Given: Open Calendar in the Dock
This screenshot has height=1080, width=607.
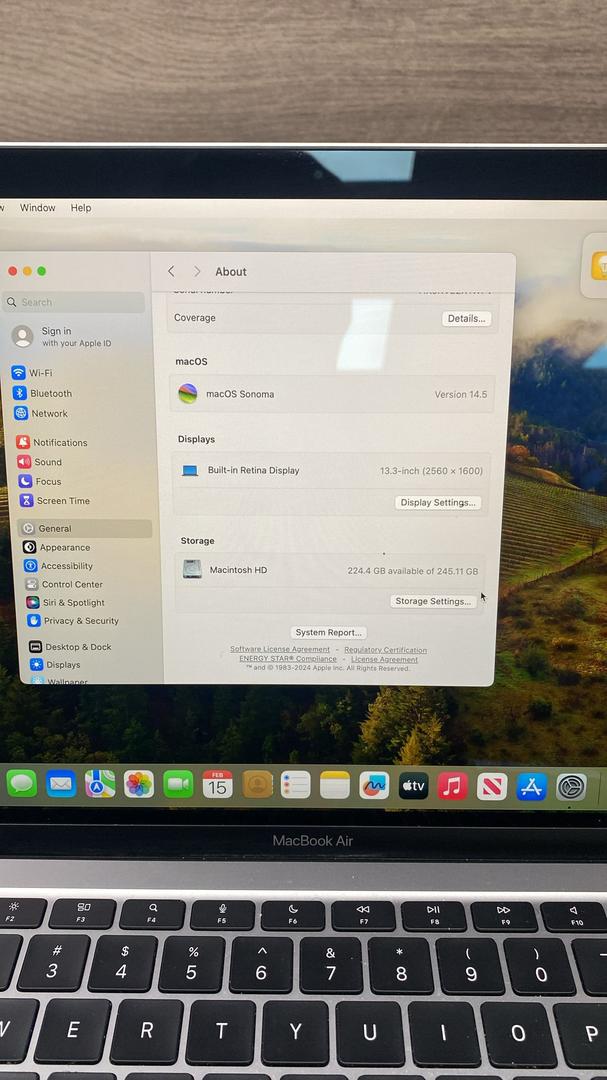Looking at the screenshot, I should pyautogui.click(x=217, y=784).
